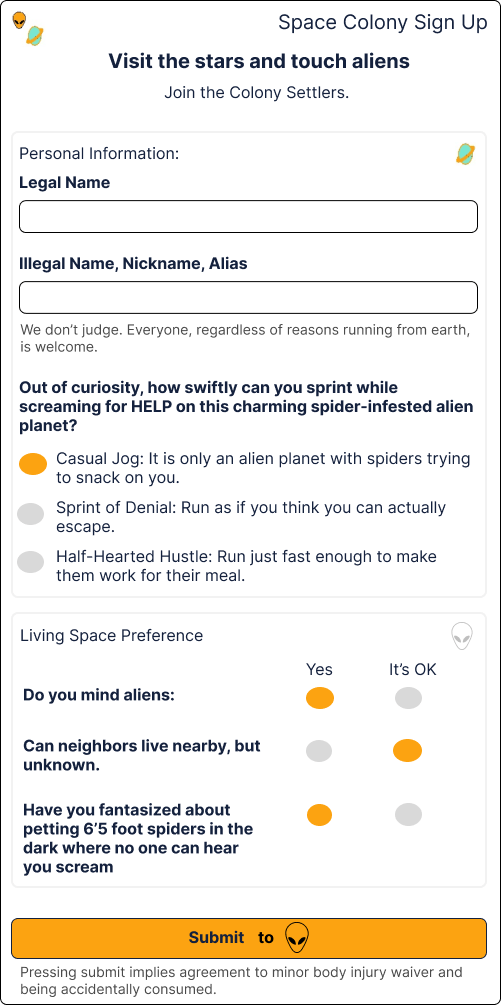The image size is (501, 1005).
Task: Focus the Illegal Name, Nickname, Alias field
Action: [249, 297]
